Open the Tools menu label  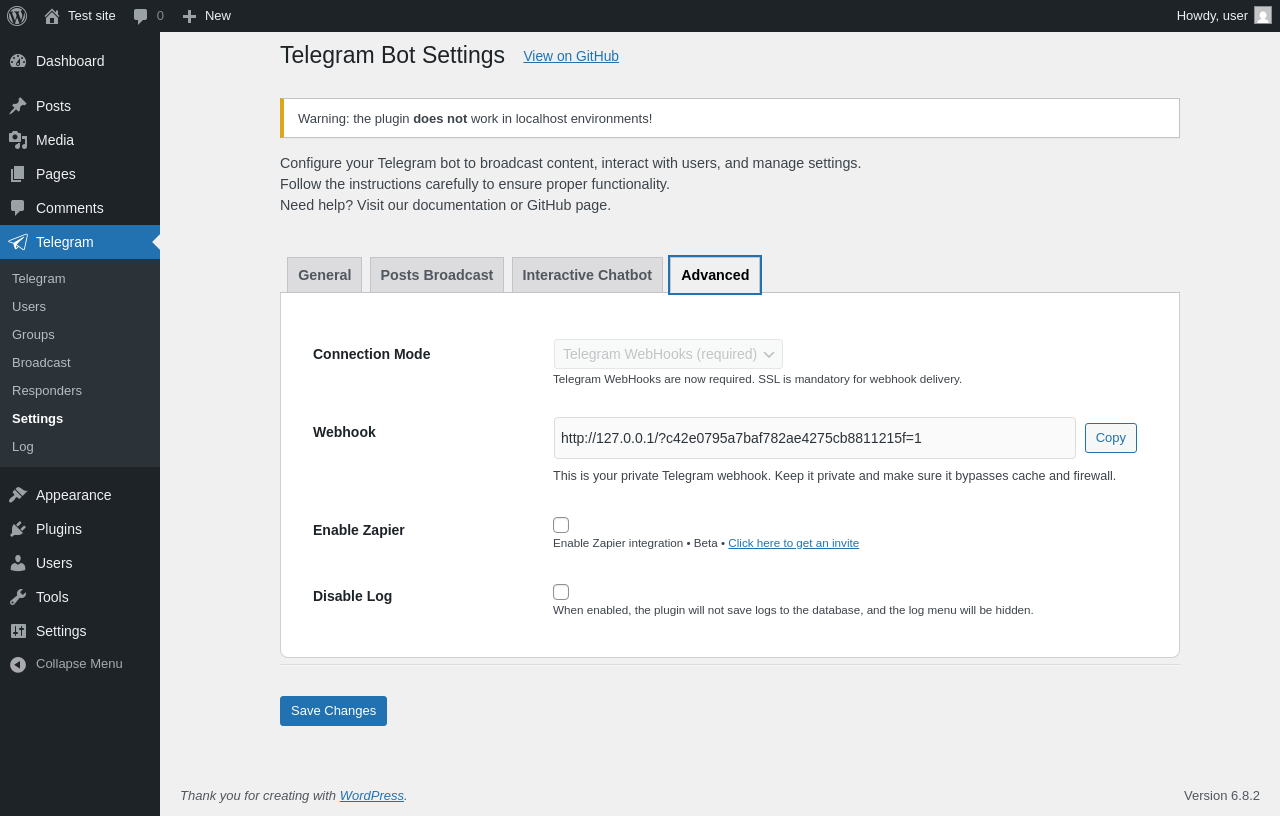(52, 597)
